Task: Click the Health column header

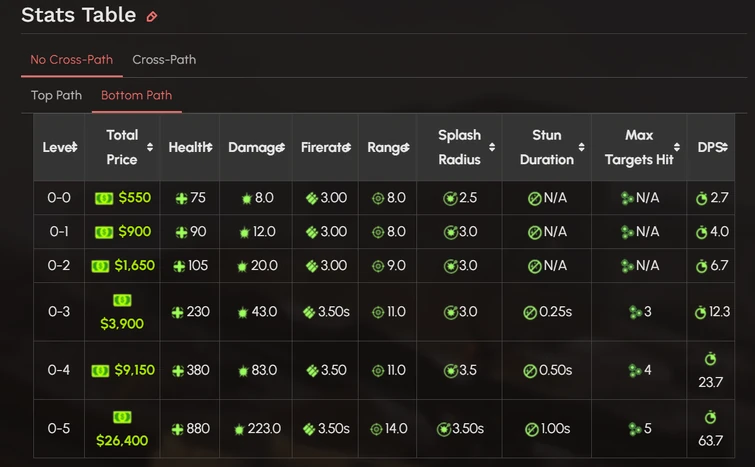Action: click(190, 147)
